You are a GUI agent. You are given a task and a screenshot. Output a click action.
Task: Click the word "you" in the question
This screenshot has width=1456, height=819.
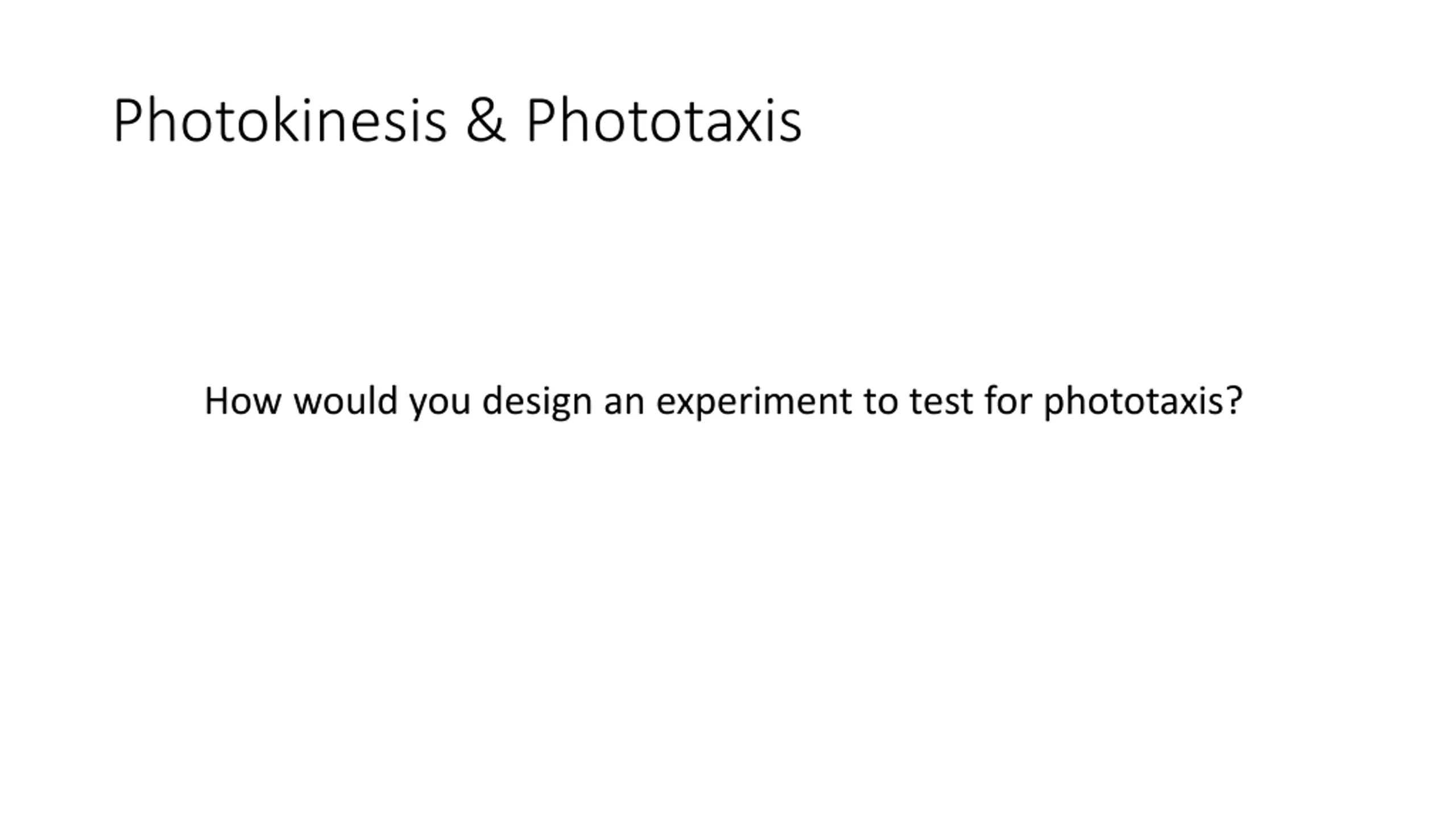(x=440, y=404)
